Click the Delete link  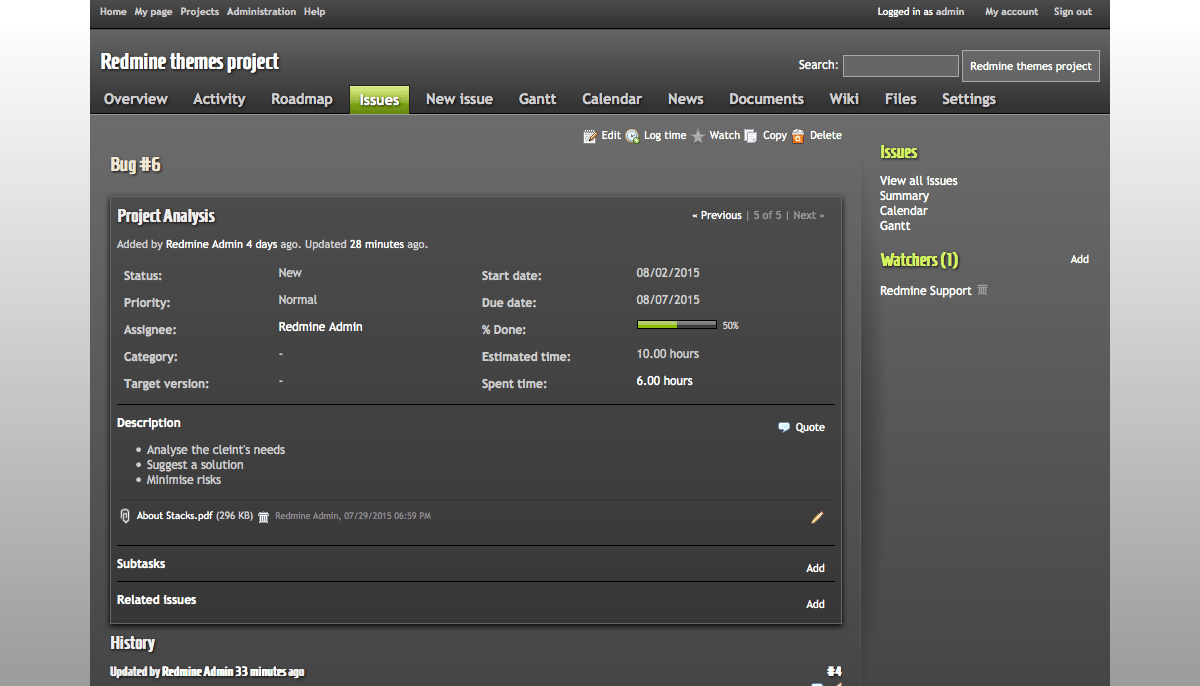point(826,136)
